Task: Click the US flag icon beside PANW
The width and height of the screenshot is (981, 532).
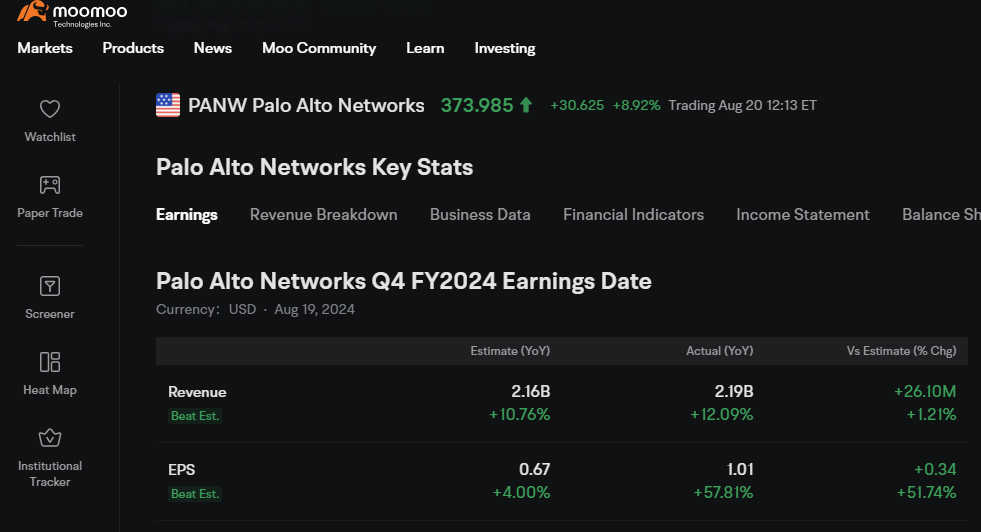Action: (x=168, y=105)
